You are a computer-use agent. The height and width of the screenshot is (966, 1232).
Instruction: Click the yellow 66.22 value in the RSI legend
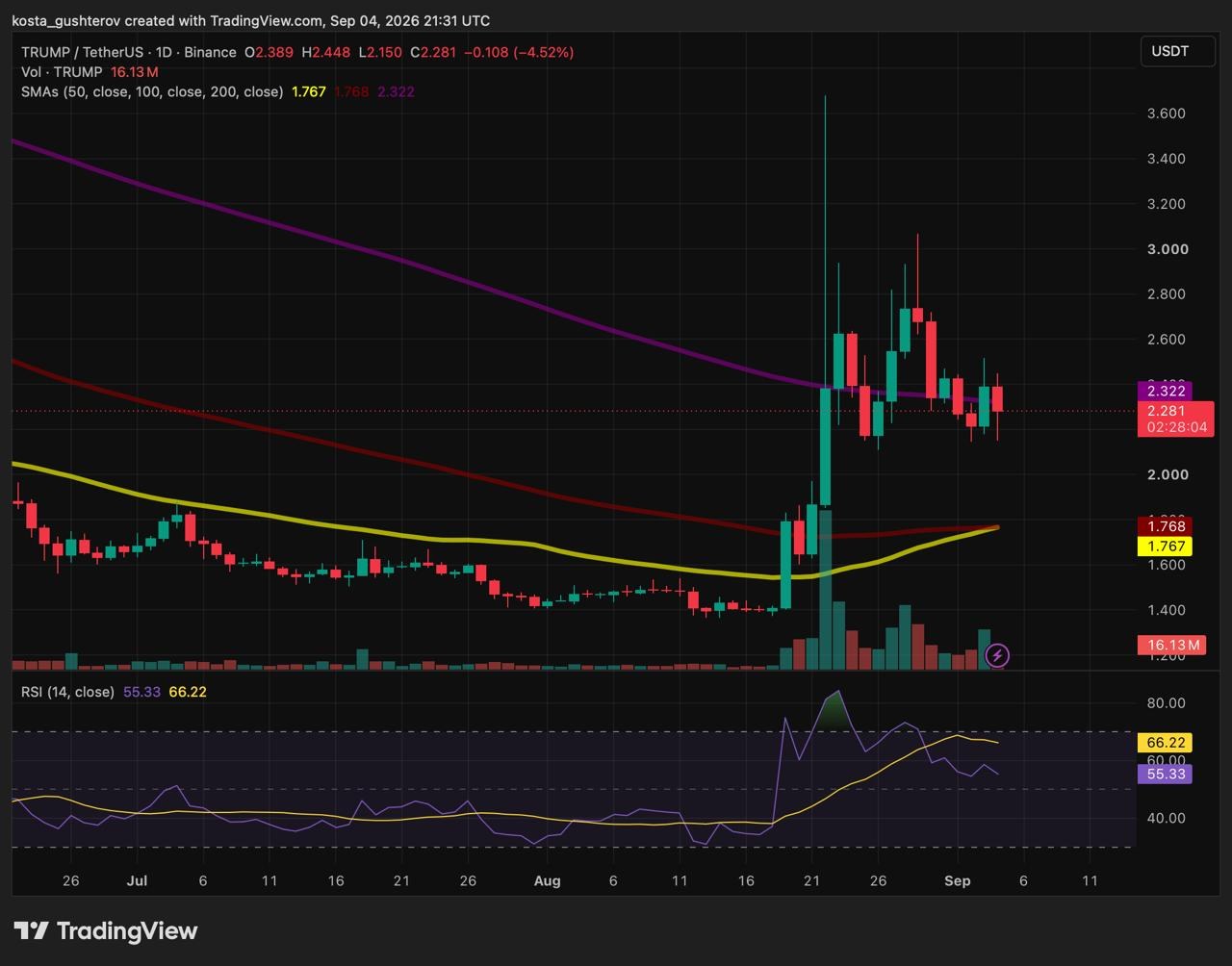point(188,692)
